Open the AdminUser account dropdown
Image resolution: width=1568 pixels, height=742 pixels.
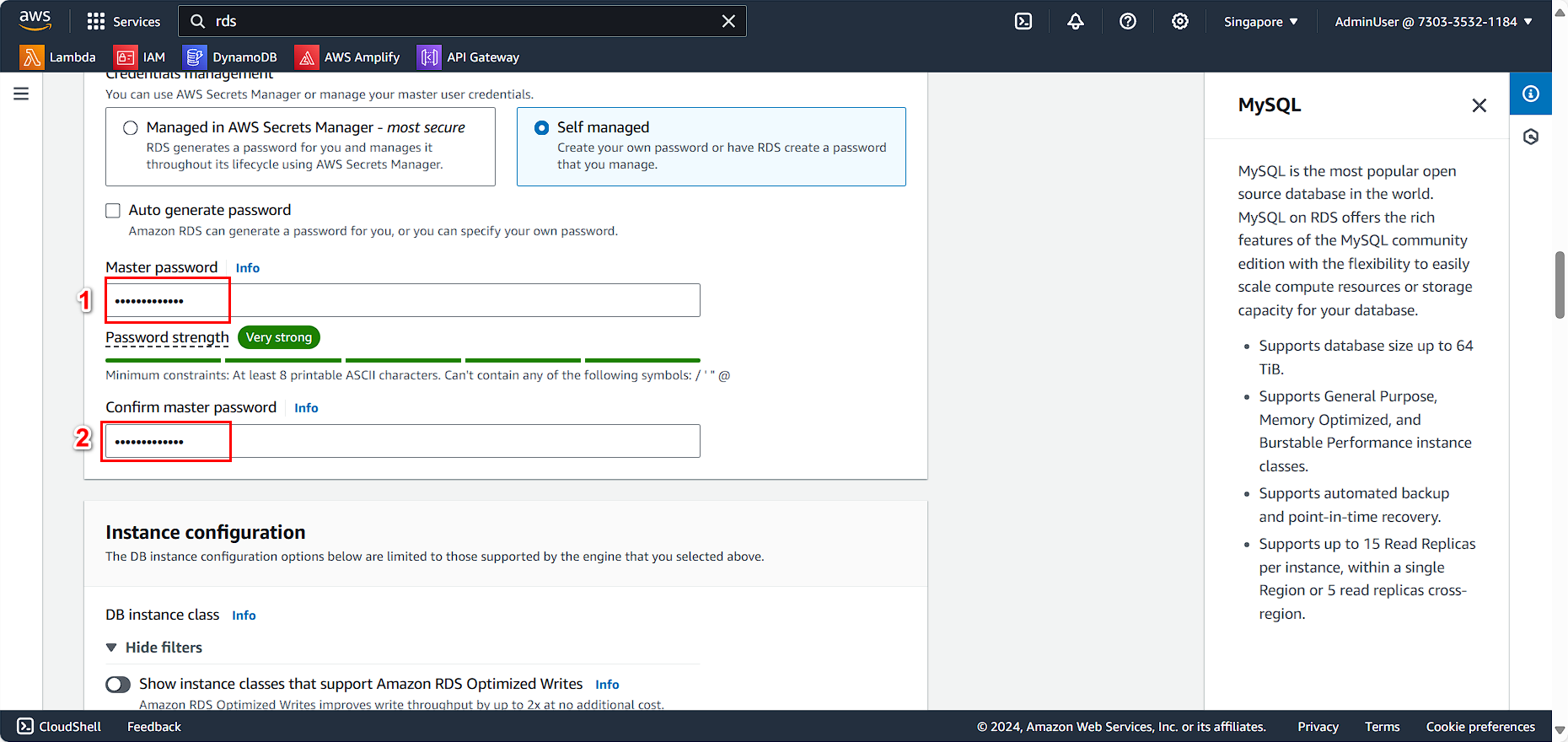[x=1434, y=22]
